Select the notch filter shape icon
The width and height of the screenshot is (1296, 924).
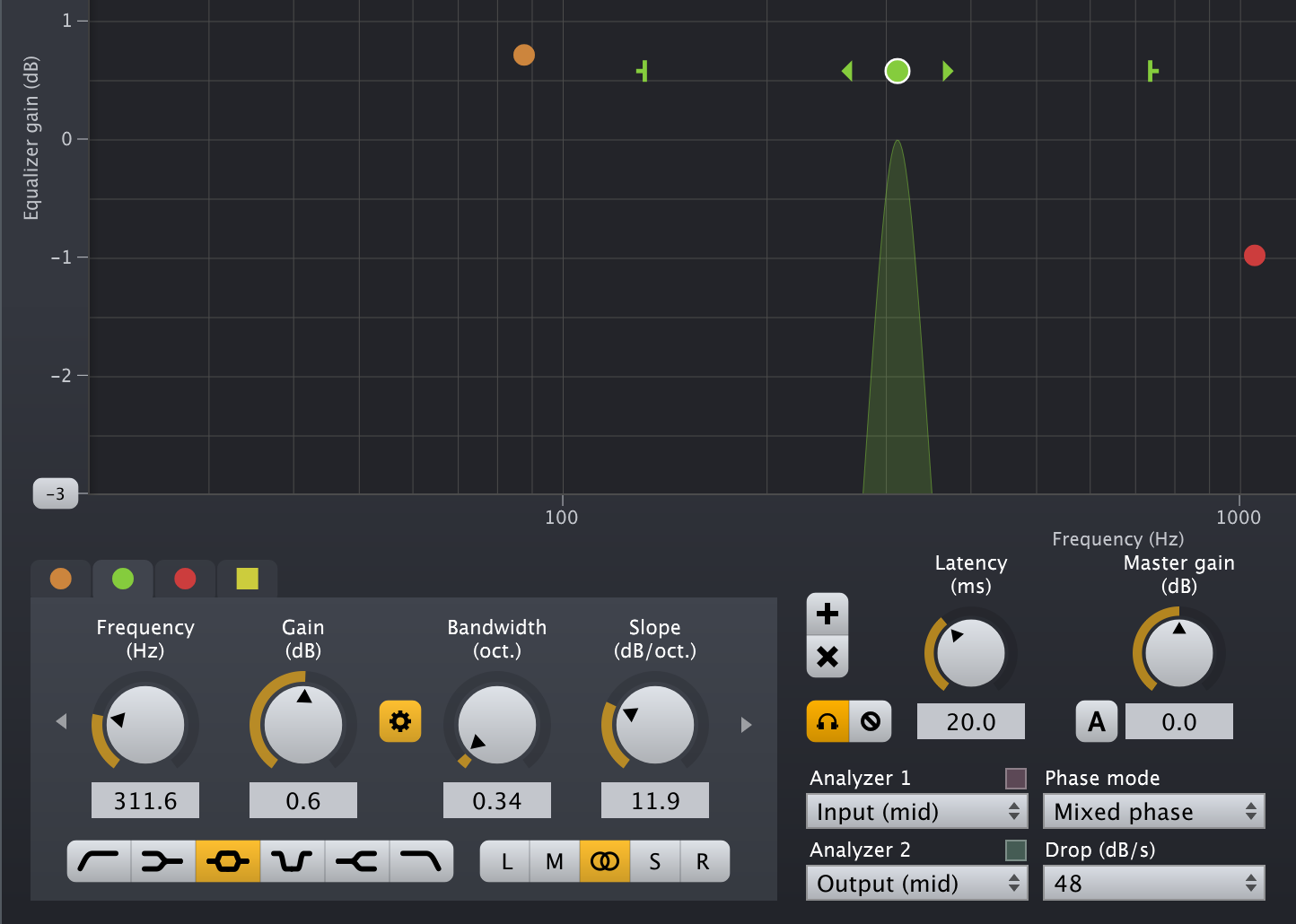coord(293,862)
